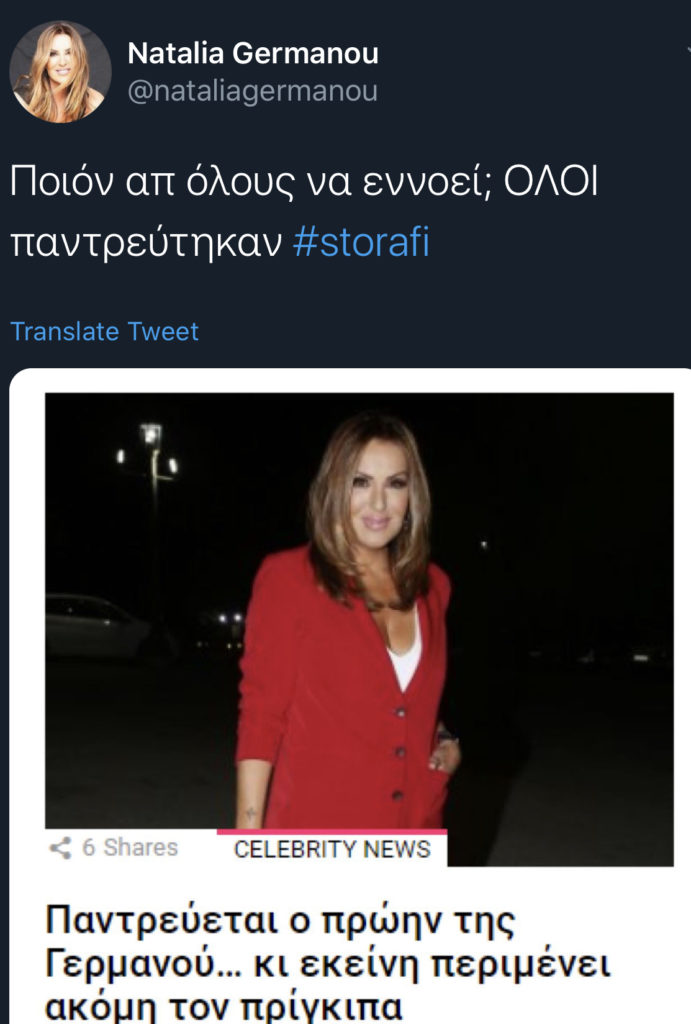The width and height of the screenshot is (691, 1024).
Task: Select the CELEBRITY NEWS category tab
Action: coord(332,850)
